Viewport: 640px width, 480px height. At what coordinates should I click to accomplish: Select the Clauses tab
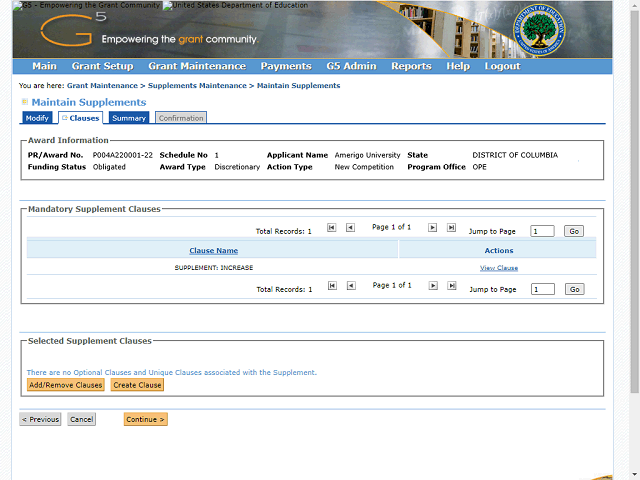click(x=80, y=118)
